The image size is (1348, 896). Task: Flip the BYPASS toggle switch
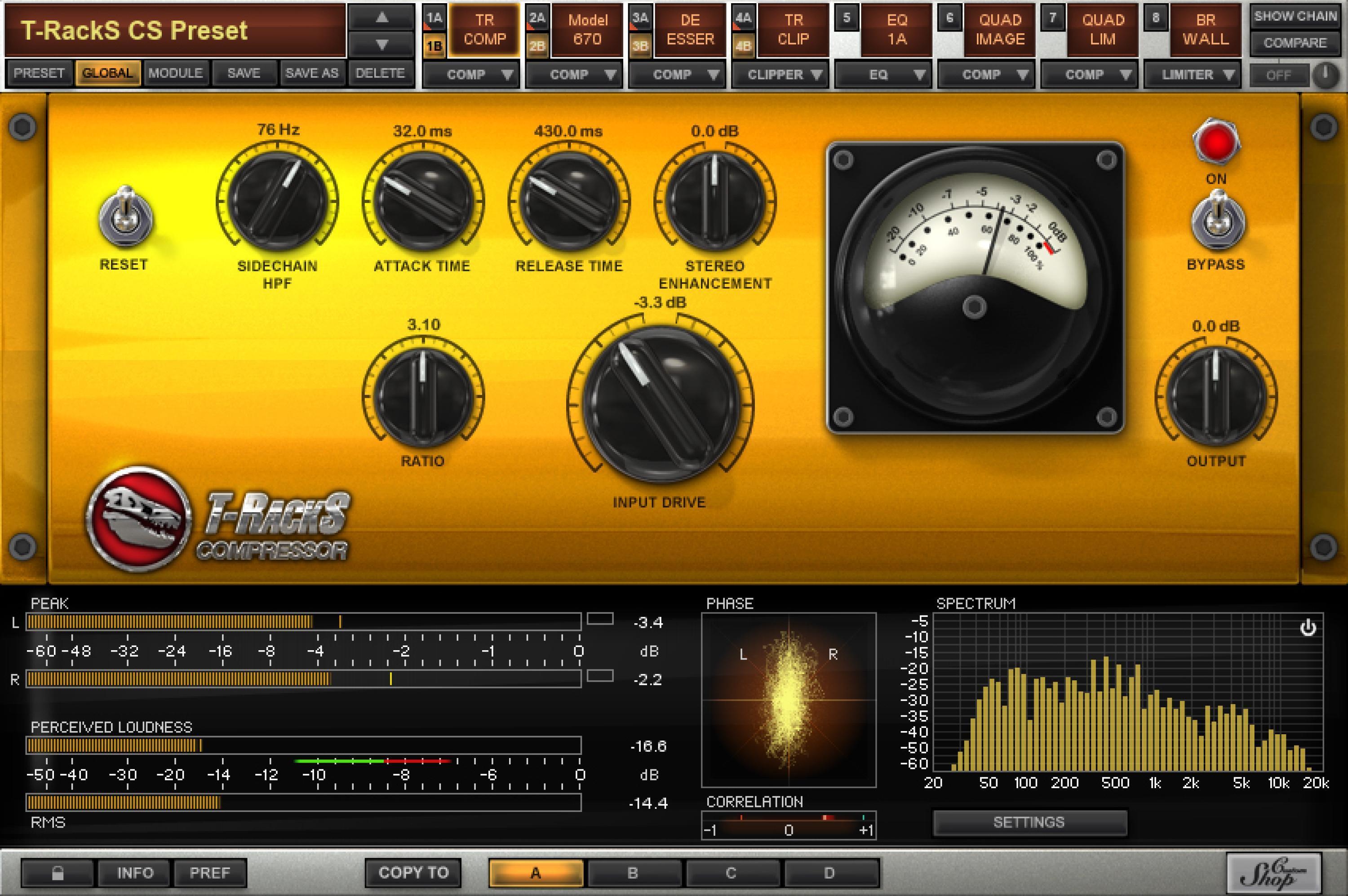(x=1217, y=222)
